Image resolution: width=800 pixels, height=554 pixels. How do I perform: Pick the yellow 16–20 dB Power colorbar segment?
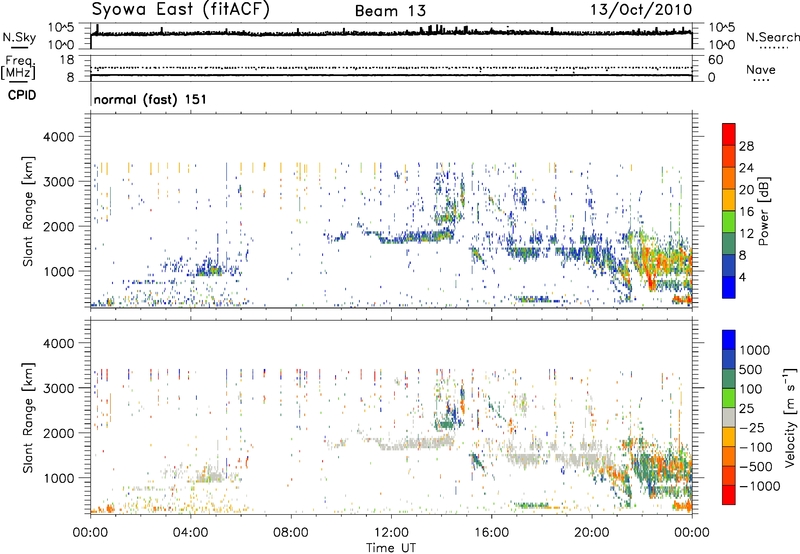click(729, 200)
